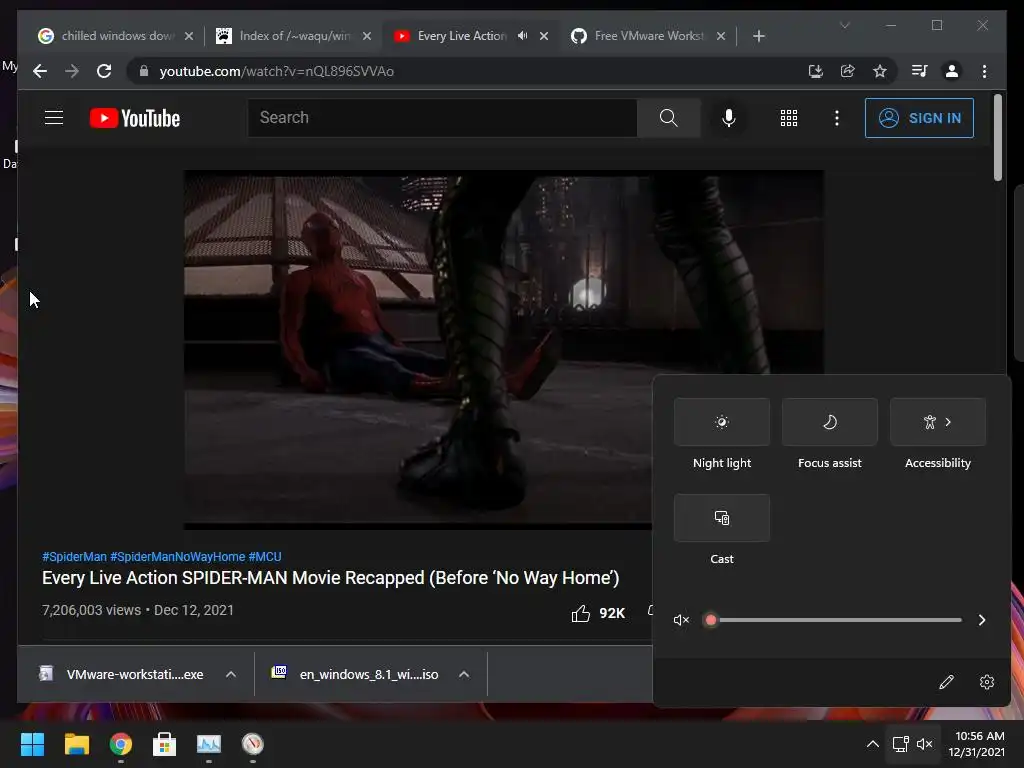Open sound output chevron beside volume slider
The image size is (1024, 768).
[x=982, y=620]
